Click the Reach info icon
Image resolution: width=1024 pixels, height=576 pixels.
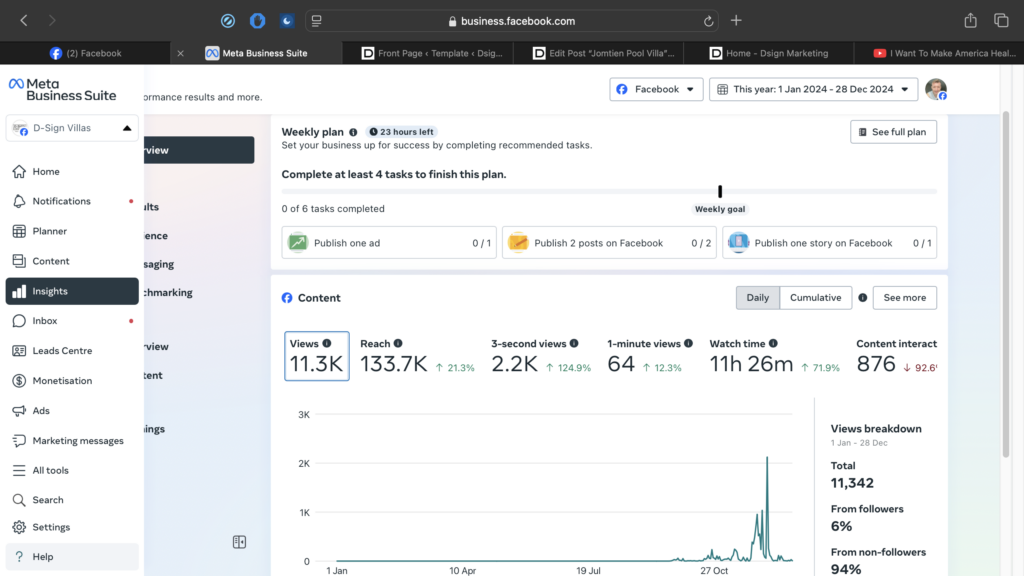point(398,344)
